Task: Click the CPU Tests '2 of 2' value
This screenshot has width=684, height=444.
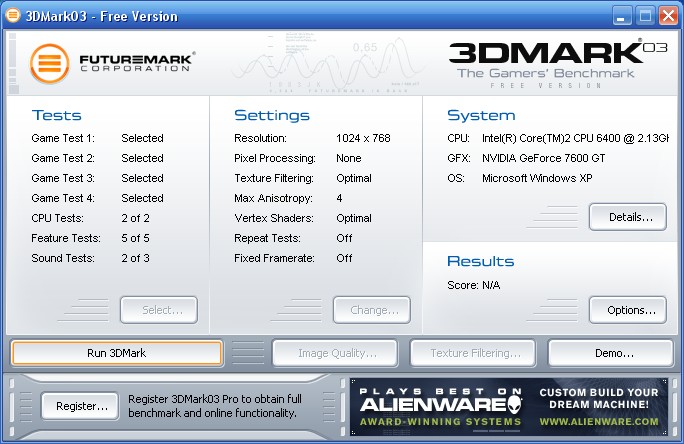Action: [135, 218]
